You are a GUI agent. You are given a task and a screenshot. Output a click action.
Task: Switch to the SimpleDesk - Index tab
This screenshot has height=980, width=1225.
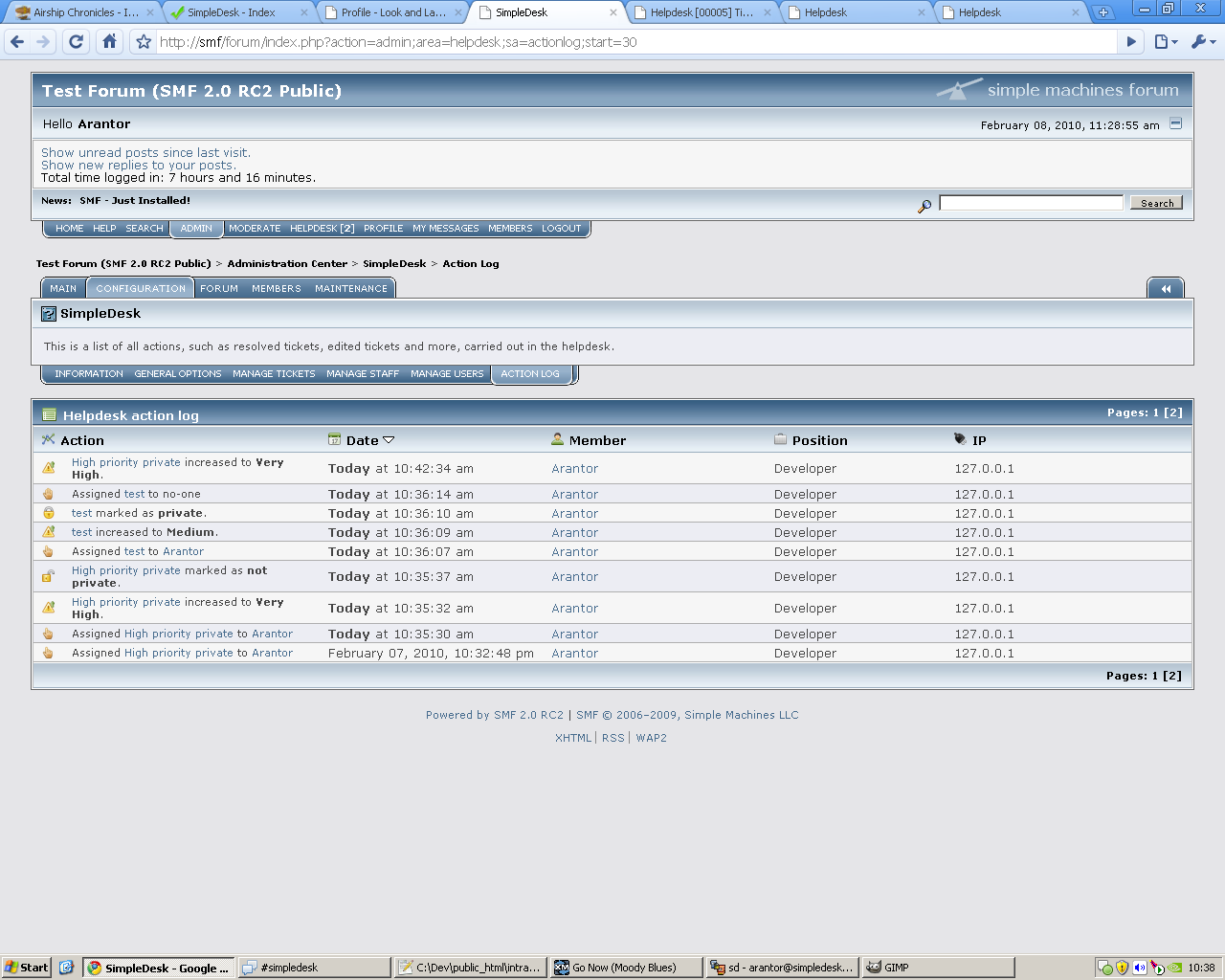coord(239,12)
